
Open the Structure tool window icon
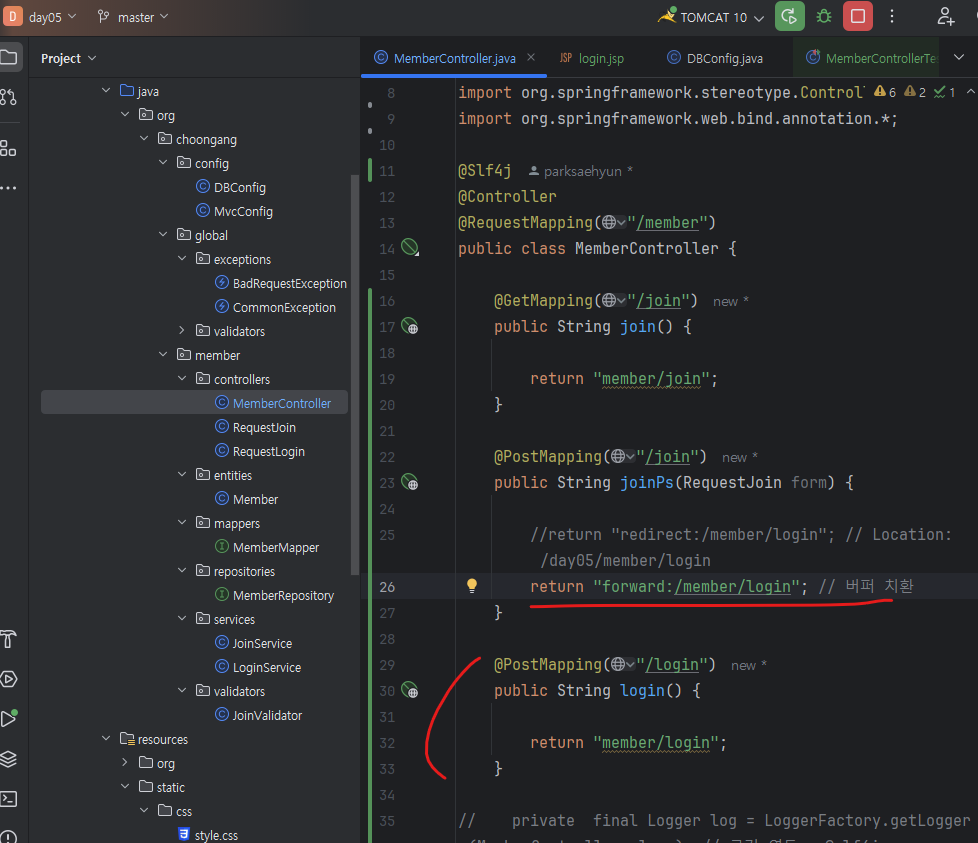click(x=8, y=148)
